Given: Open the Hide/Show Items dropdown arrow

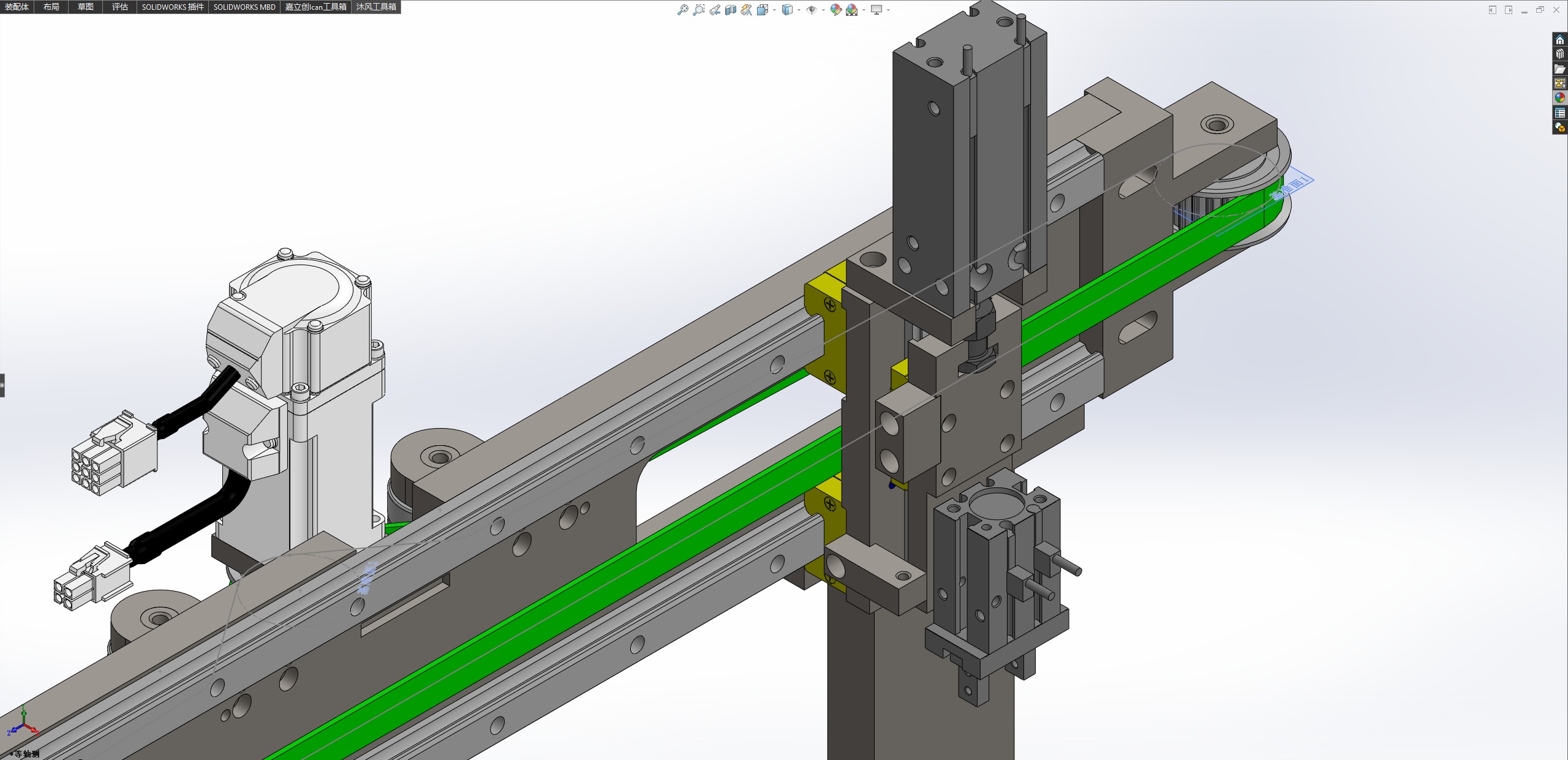Looking at the screenshot, I should 823,10.
